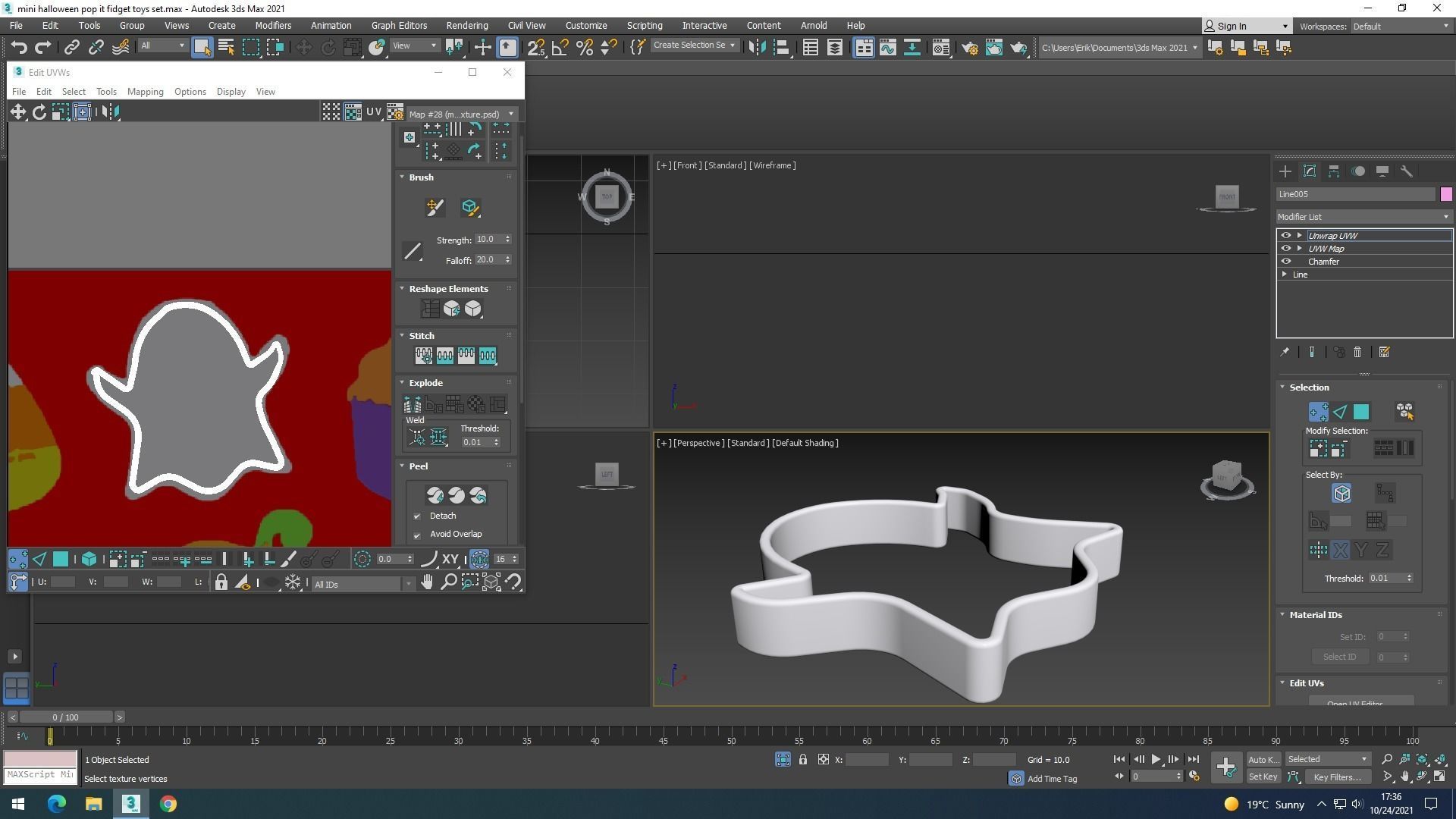
Task: Click the Set Key button
Action: (1263, 777)
